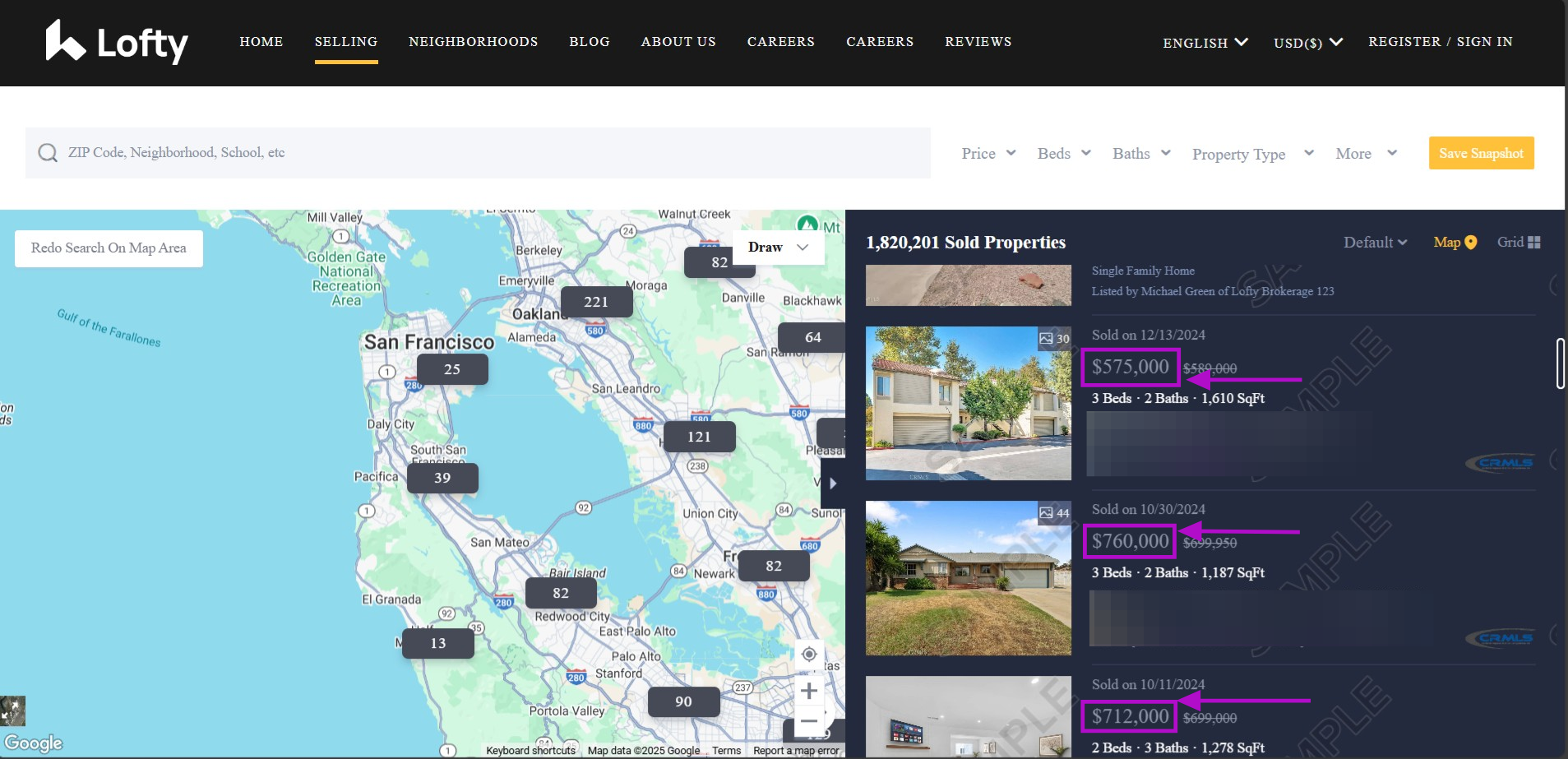1568x759 pixels.
Task: Click the search magnifier icon
Action: (48, 153)
